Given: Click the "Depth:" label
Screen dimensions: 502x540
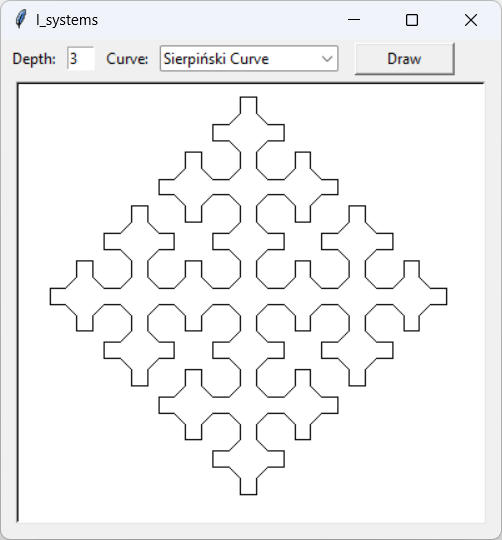Looking at the screenshot, I should pyautogui.click(x=34, y=59).
